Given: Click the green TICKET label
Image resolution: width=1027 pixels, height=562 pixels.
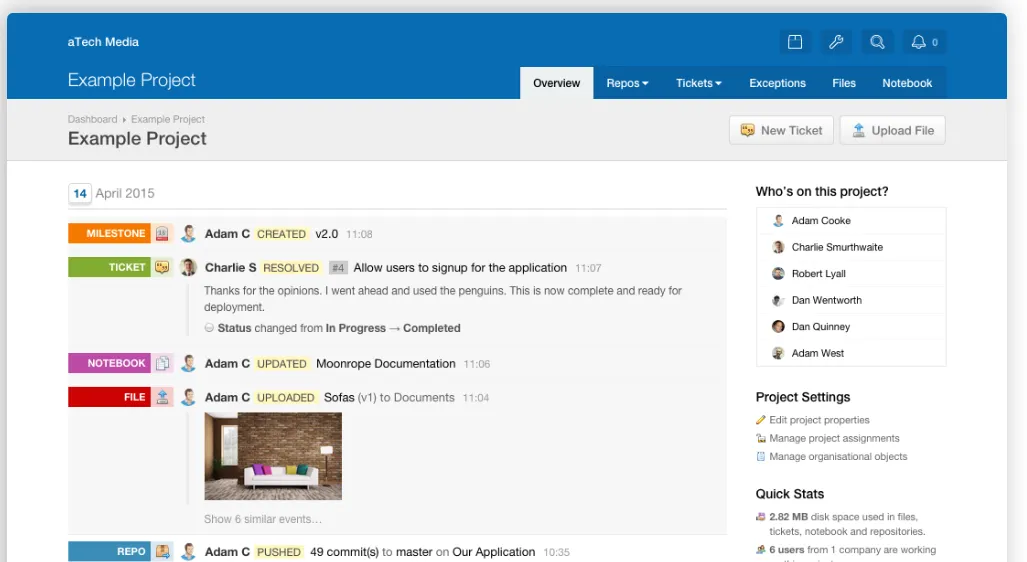Looking at the screenshot, I should [x=109, y=267].
